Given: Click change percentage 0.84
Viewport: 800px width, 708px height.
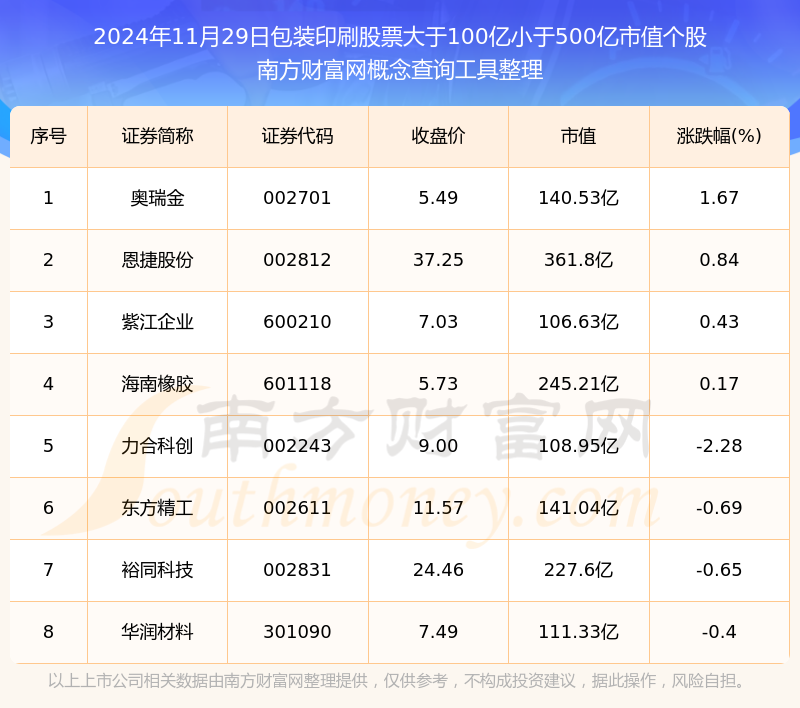Looking at the screenshot, I should tap(719, 260).
